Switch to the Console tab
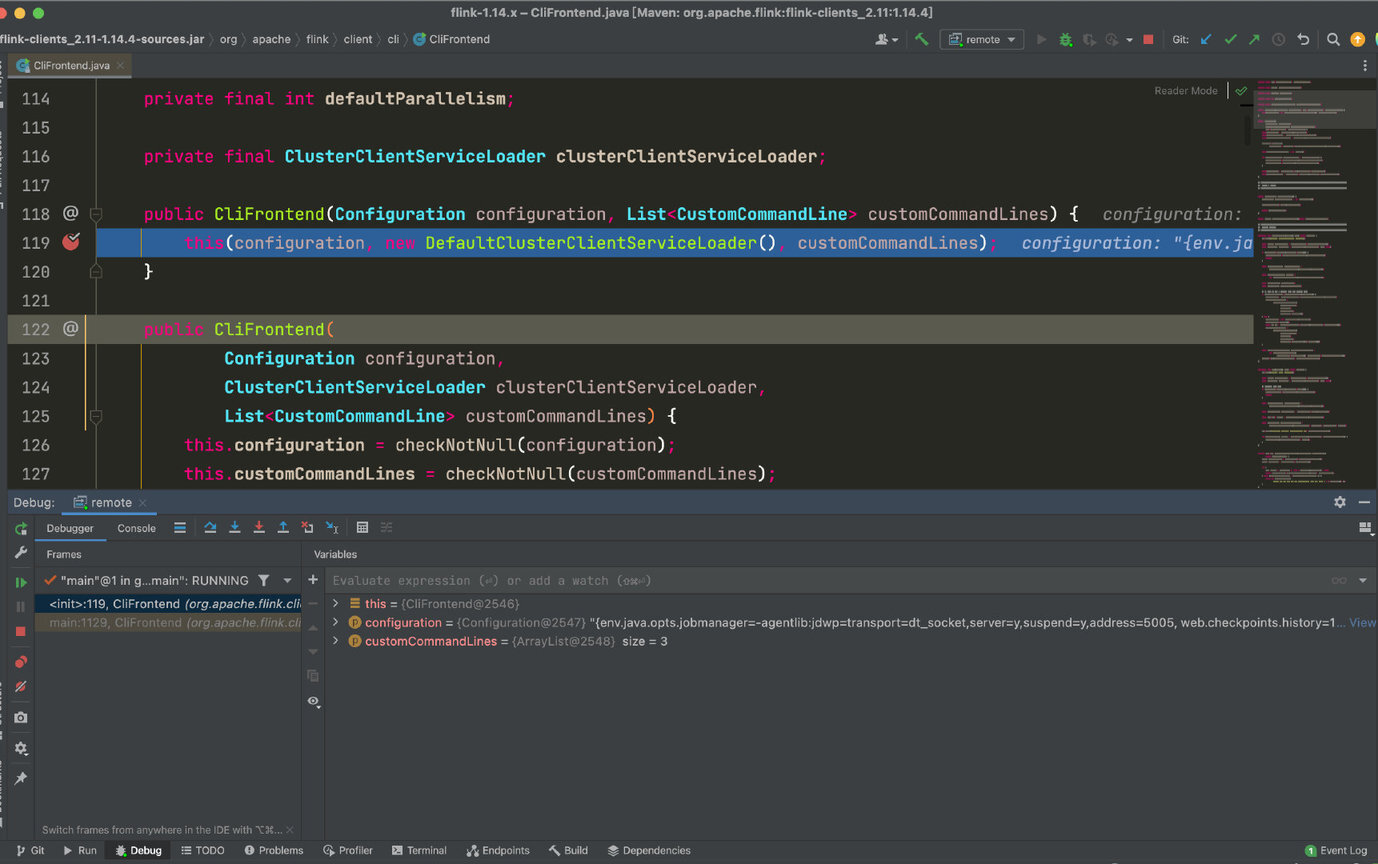 (136, 528)
